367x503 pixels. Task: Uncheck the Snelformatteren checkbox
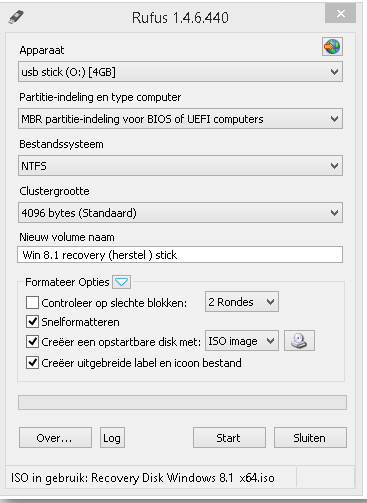point(32,322)
